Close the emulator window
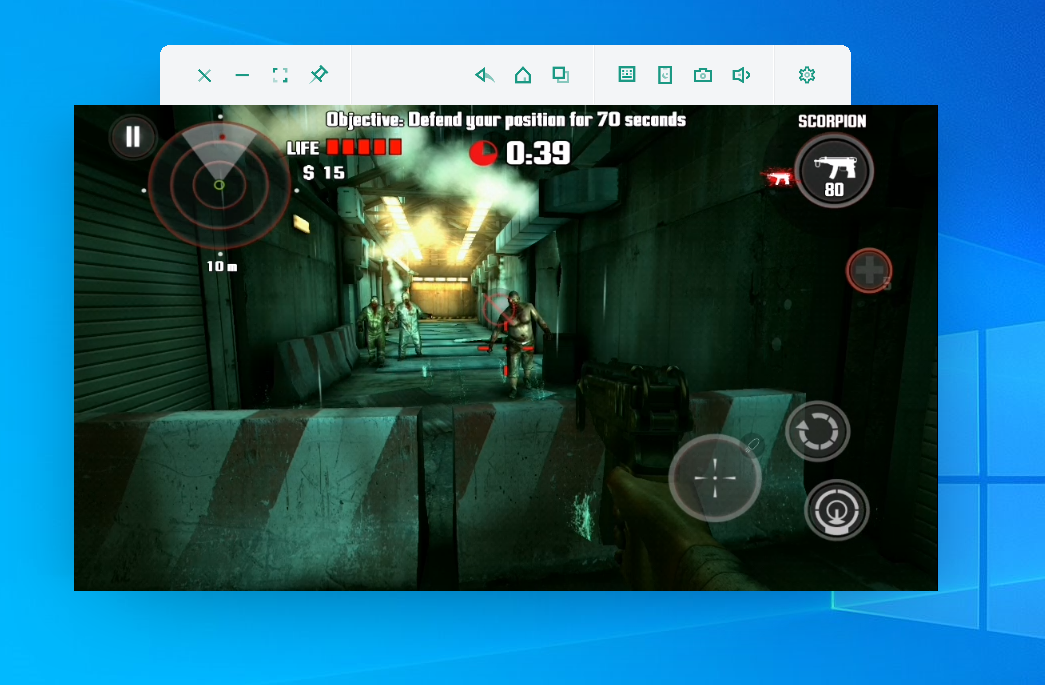1045x685 pixels. (x=205, y=75)
